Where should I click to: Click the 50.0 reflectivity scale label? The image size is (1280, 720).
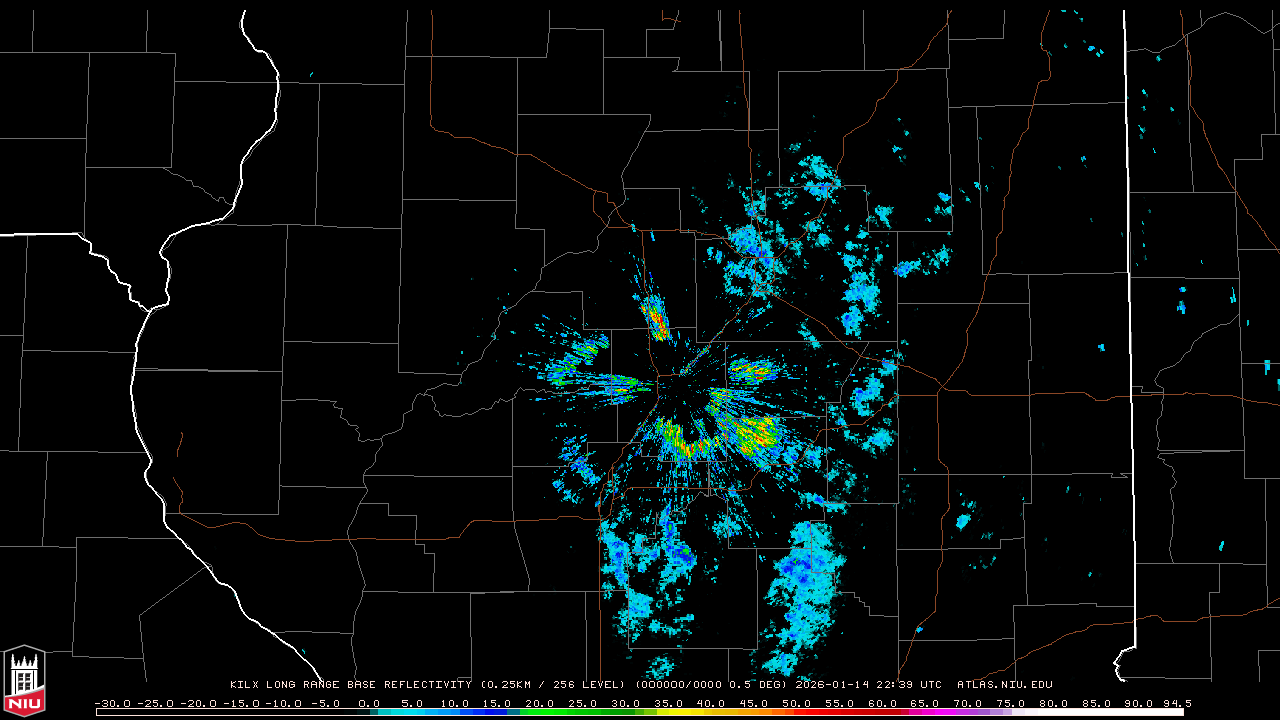pyautogui.click(x=799, y=703)
